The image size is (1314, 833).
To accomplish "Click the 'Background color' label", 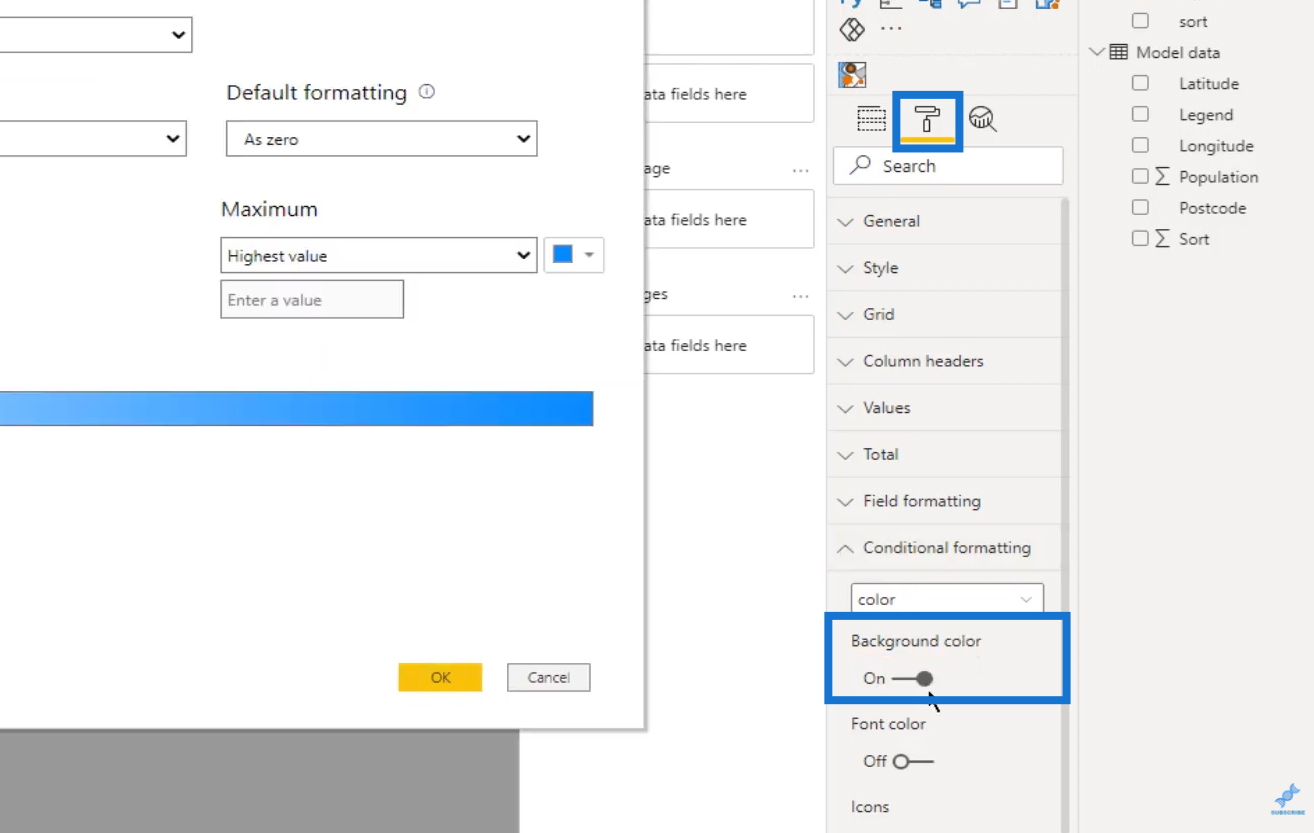I will coord(916,641).
